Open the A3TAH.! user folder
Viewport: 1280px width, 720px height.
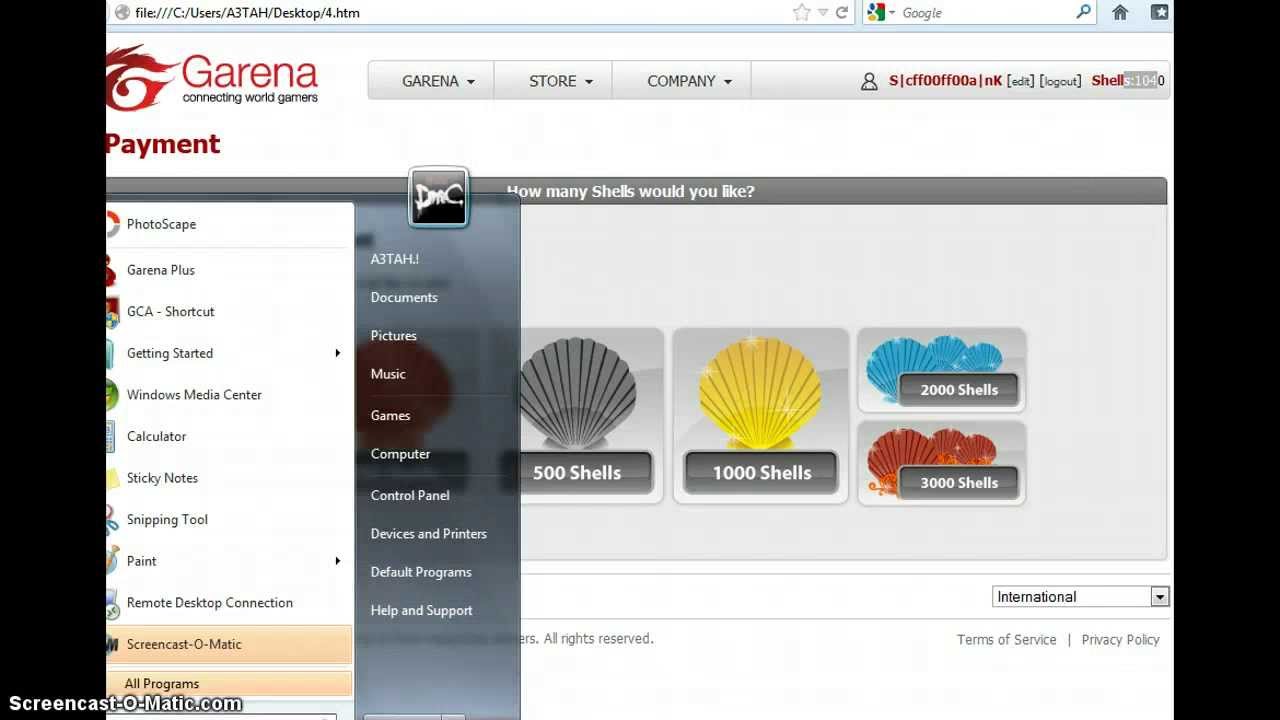[x=395, y=259]
